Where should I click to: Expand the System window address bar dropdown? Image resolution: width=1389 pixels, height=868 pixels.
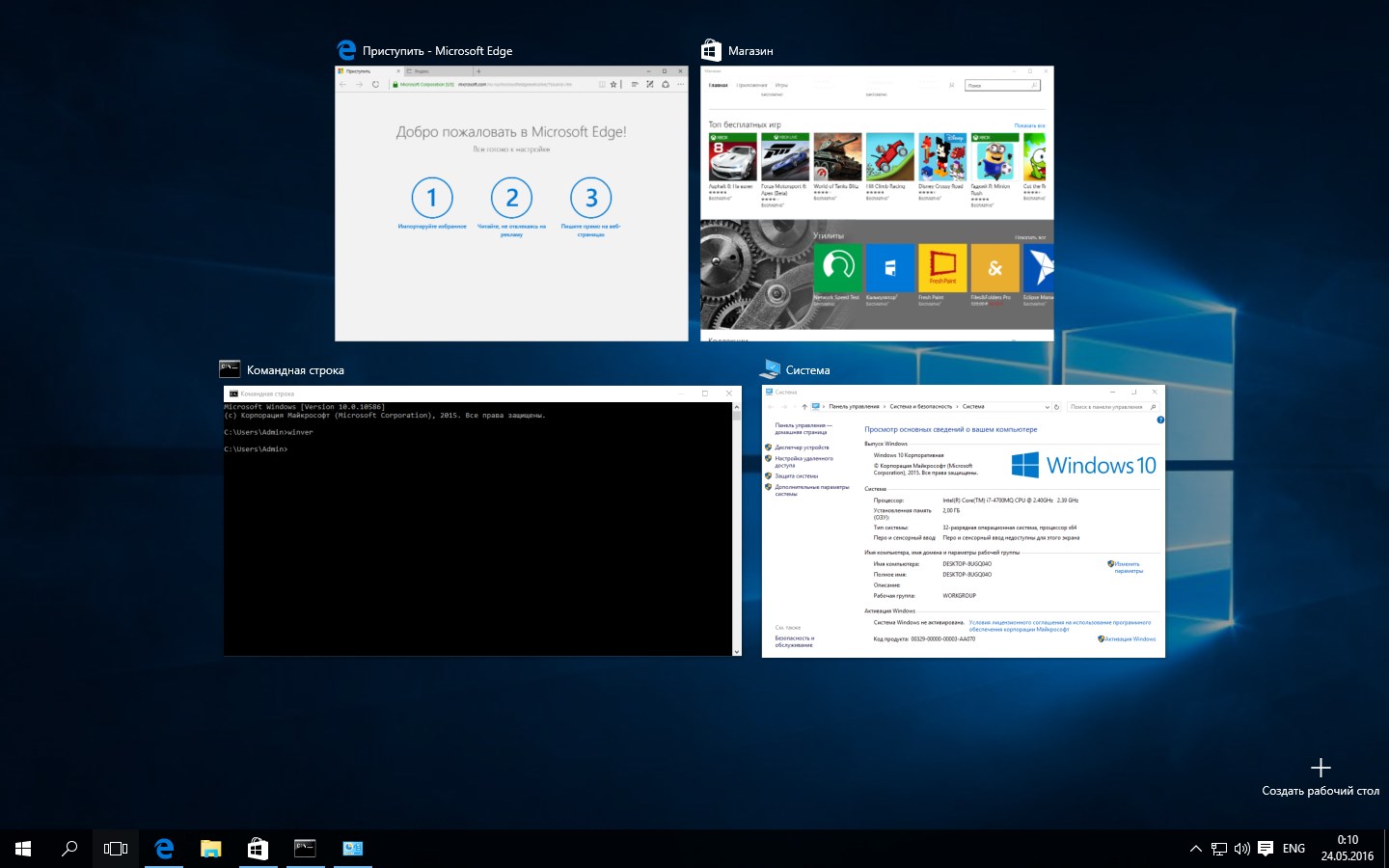[1047, 407]
